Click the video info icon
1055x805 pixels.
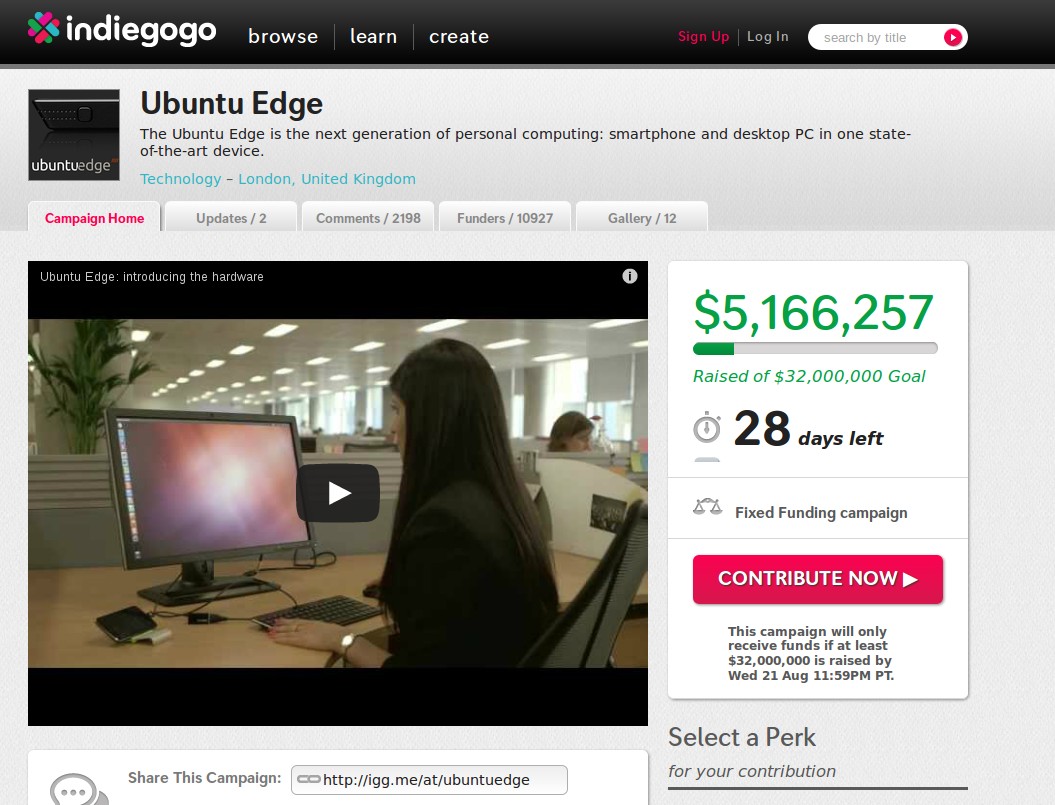[x=630, y=276]
